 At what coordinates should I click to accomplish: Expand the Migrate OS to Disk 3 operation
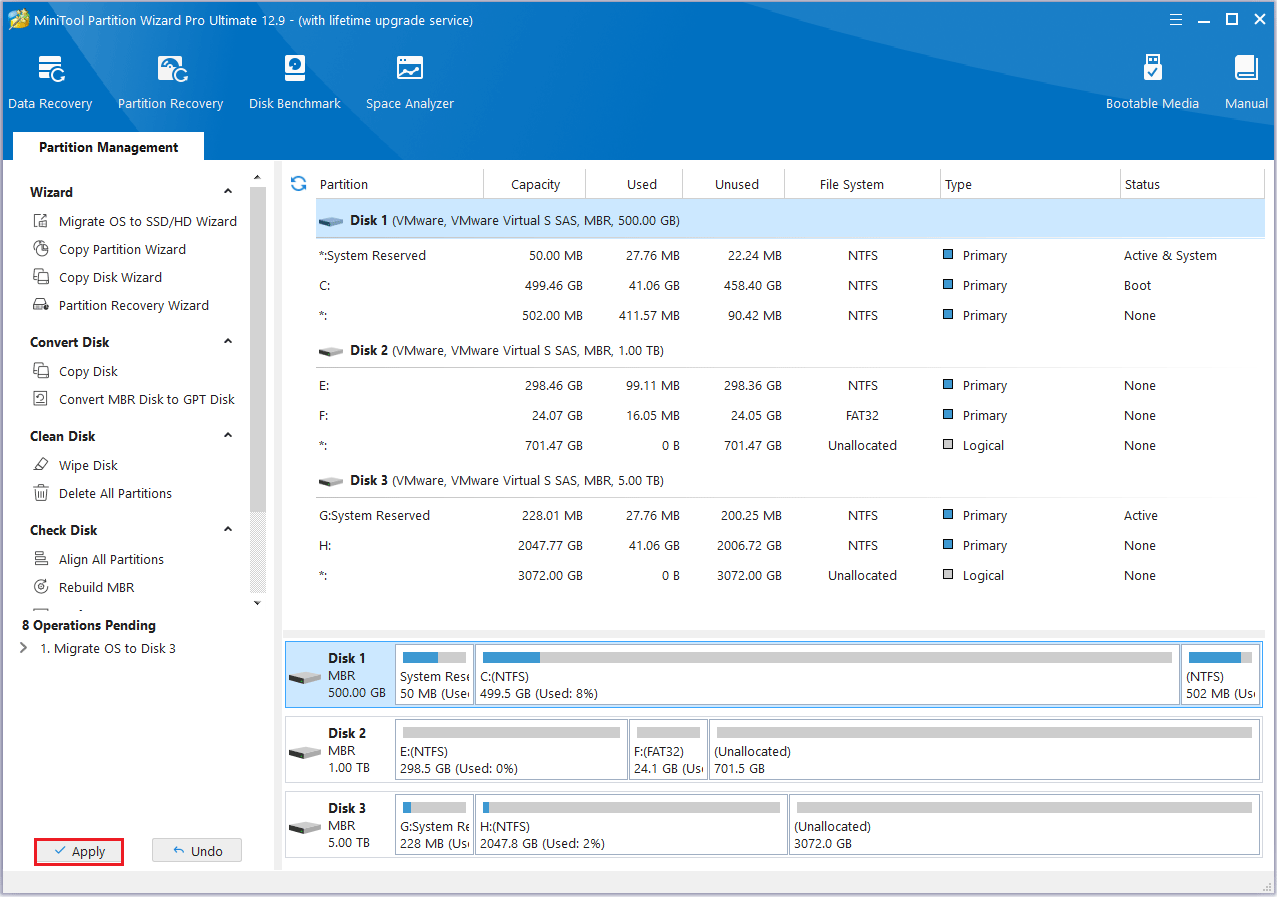[x=22, y=646]
